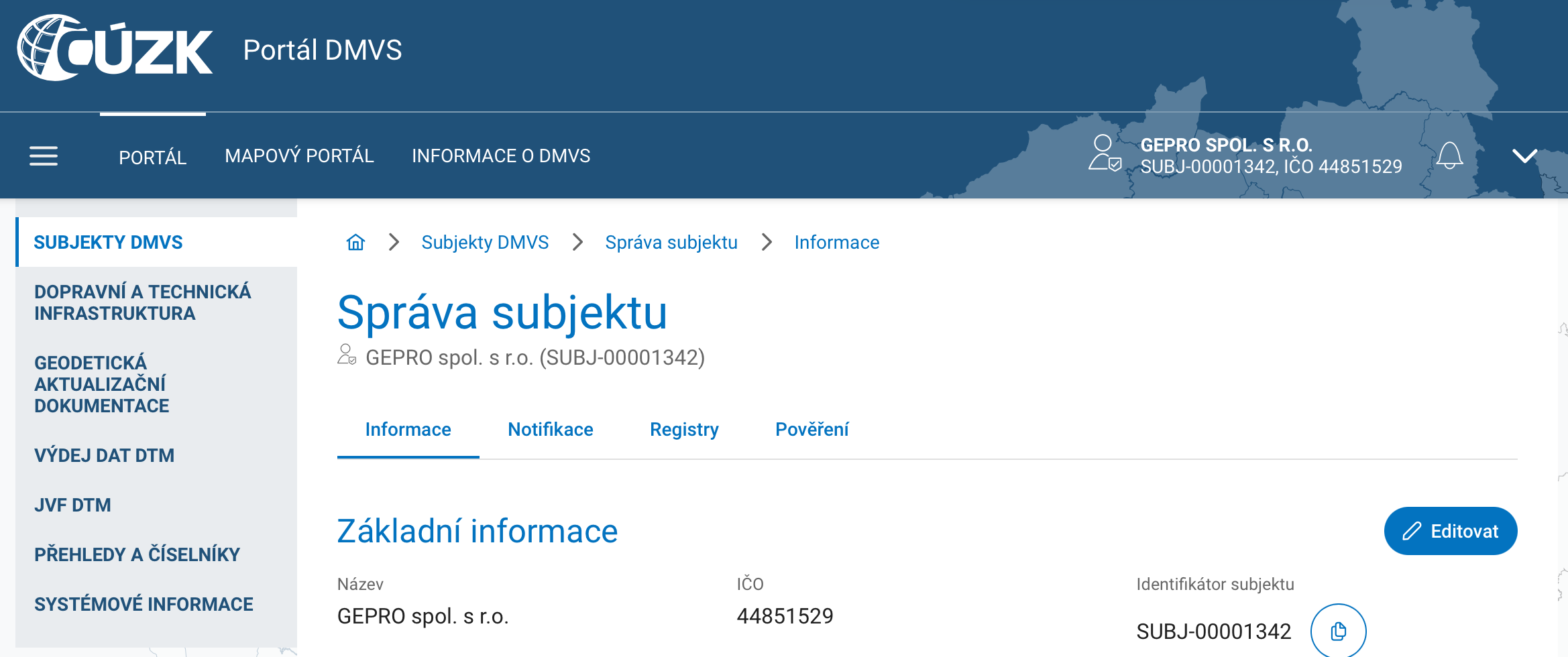1568x657 pixels.
Task: Go to home via breadcrumb house icon
Action: click(x=355, y=242)
